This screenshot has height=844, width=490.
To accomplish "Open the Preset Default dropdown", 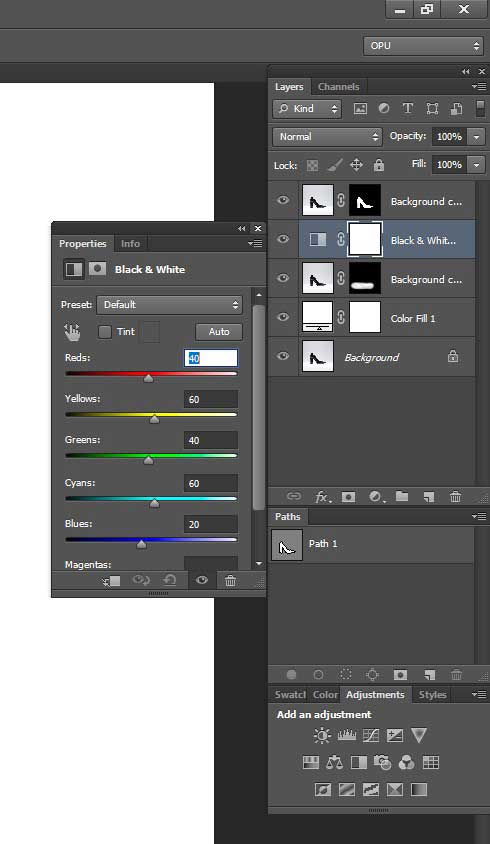I will coord(170,305).
